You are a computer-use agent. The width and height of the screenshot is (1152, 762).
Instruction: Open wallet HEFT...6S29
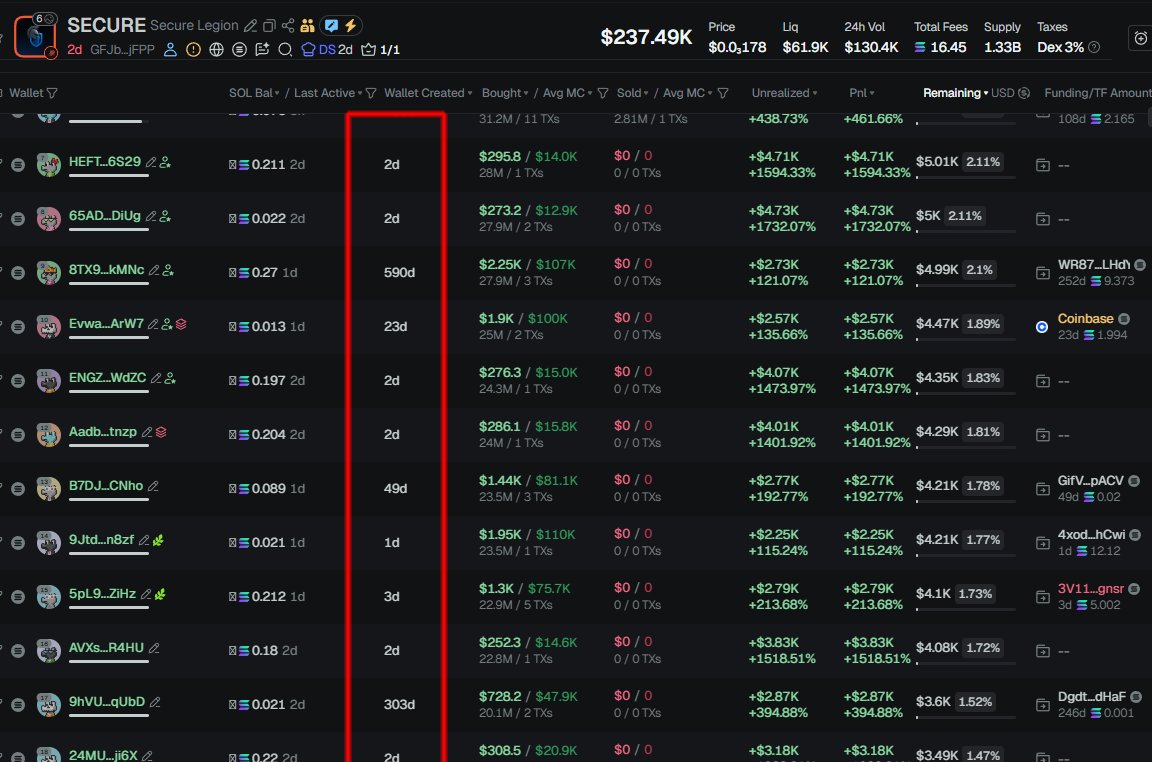[104, 162]
